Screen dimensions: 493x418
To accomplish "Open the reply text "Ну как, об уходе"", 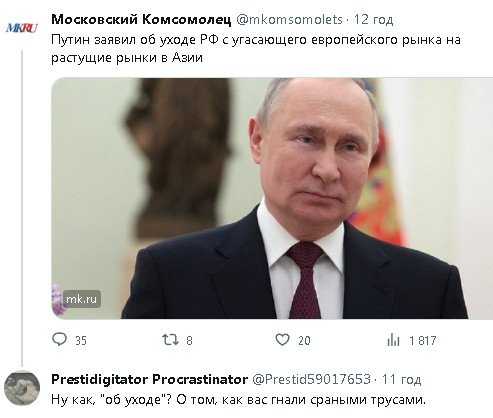I will click(239, 400).
